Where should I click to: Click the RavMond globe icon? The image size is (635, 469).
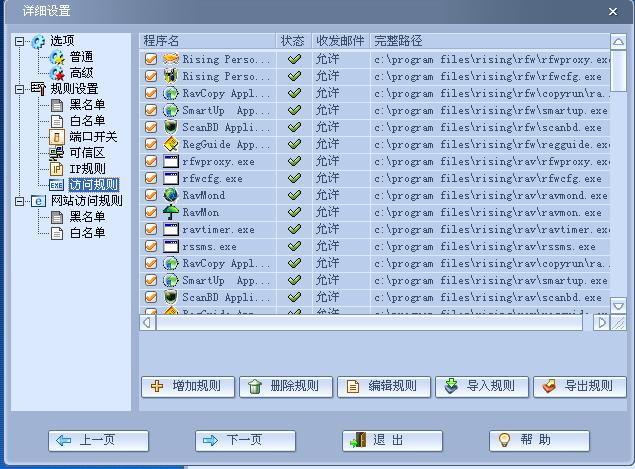tap(171, 195)
